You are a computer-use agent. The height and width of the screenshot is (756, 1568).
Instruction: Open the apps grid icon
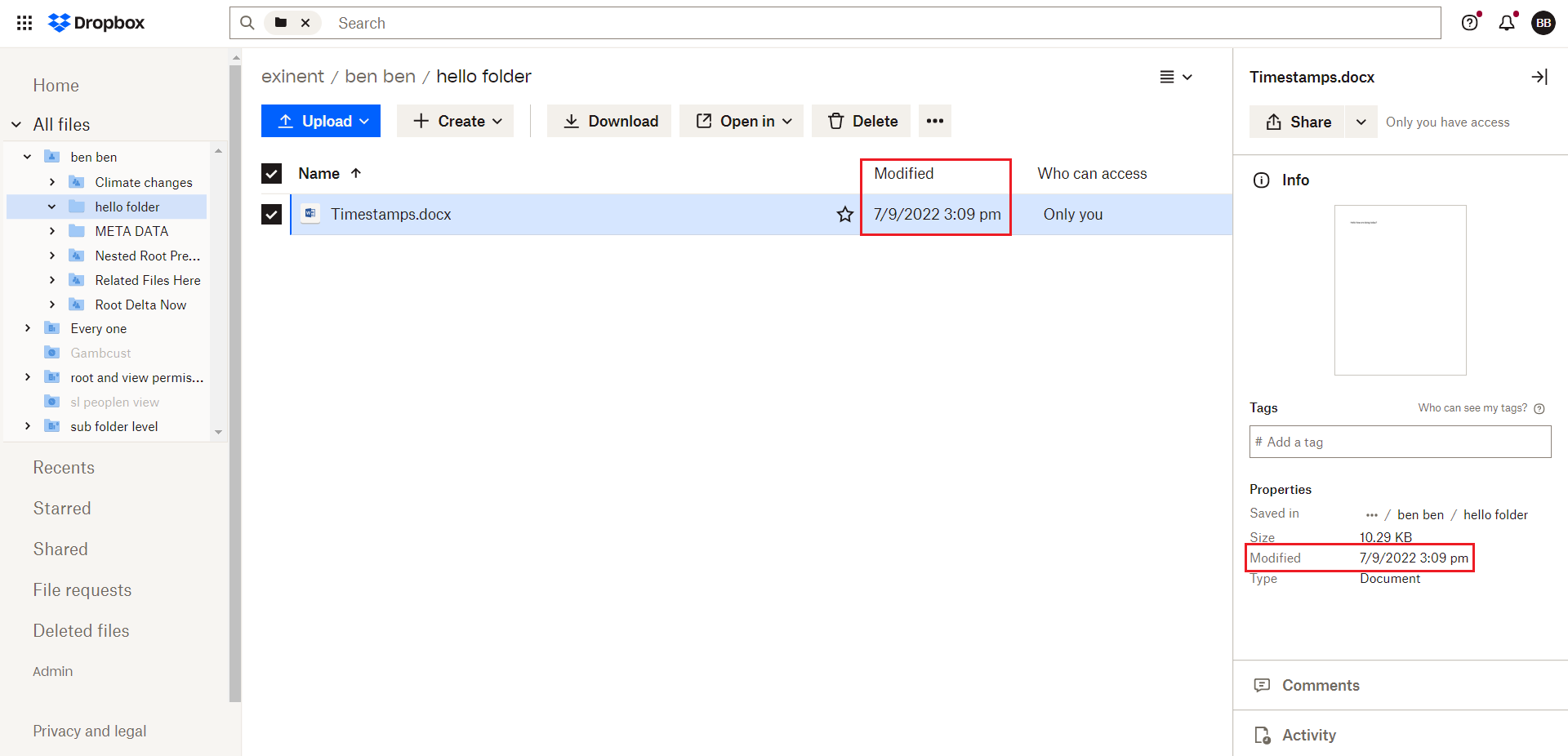(x=24, y=23)
